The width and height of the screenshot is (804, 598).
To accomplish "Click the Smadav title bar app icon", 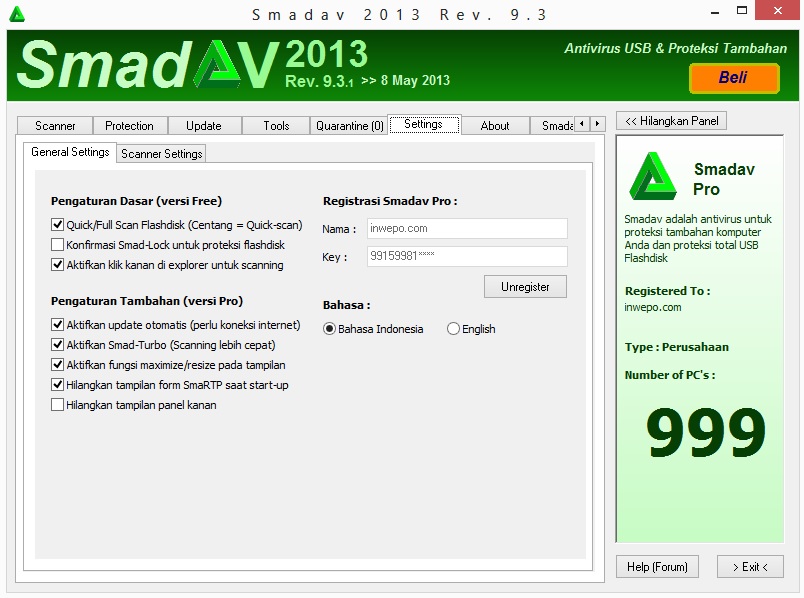I will pyautogui.click(x=17, y=14).
